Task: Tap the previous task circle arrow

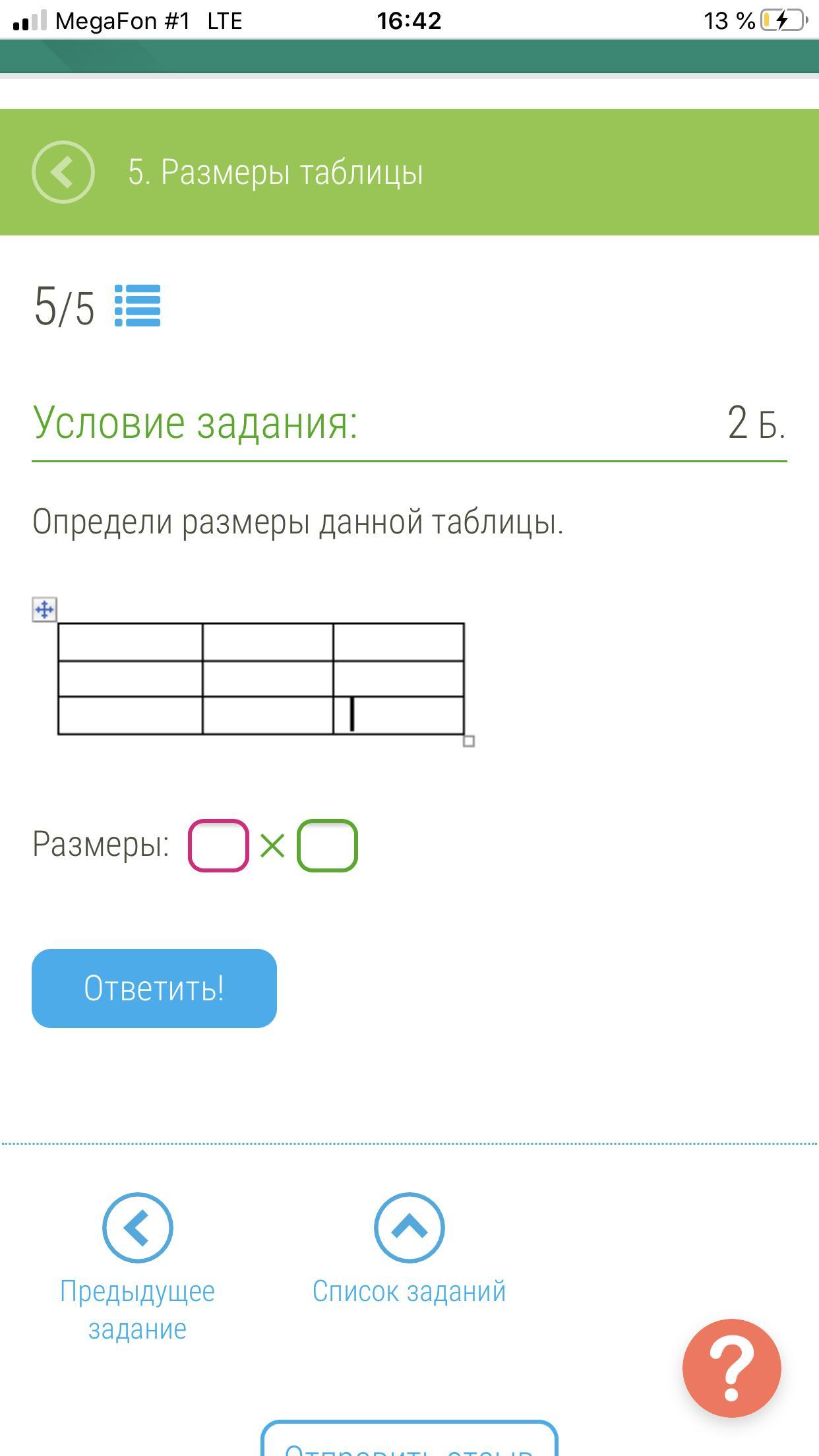Action: click(x=137, y=1228)
